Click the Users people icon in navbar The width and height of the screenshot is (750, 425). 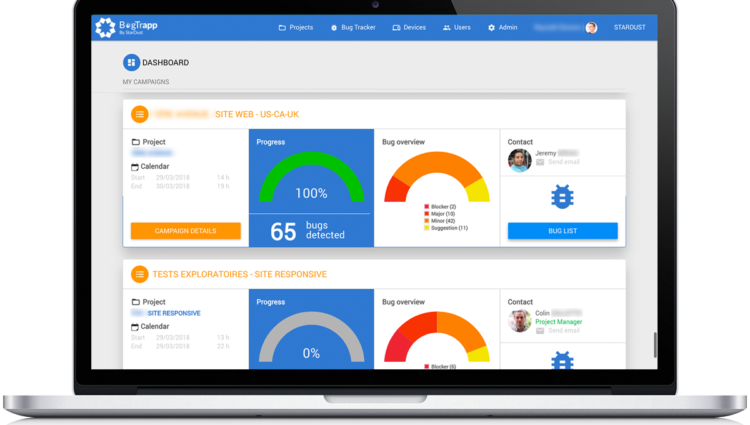point(447,28)
